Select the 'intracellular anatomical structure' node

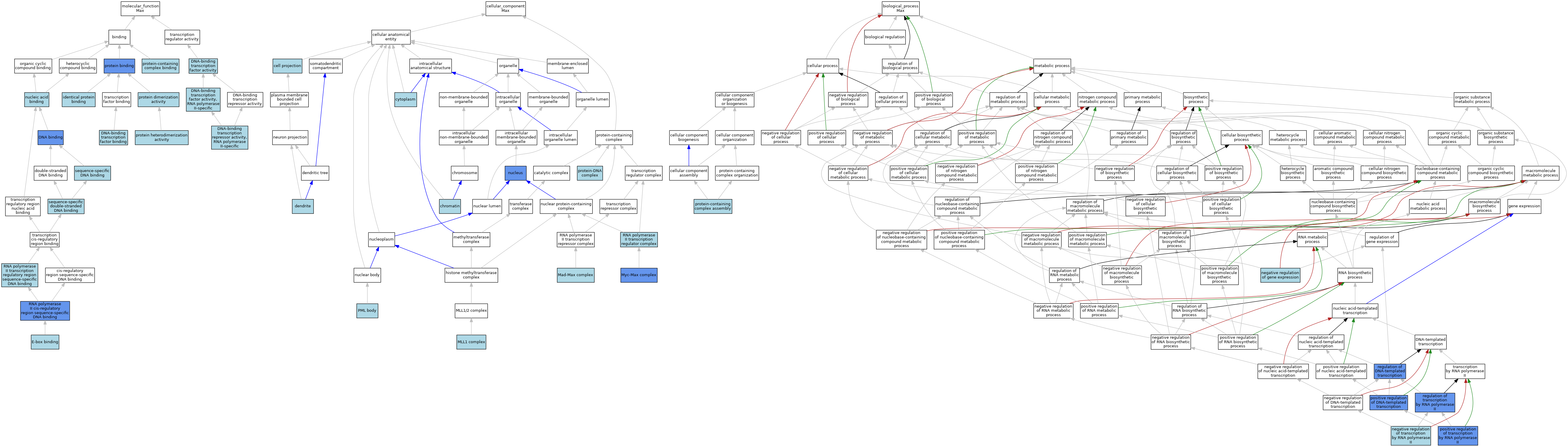pyautogui.click(x=430, y=66)
